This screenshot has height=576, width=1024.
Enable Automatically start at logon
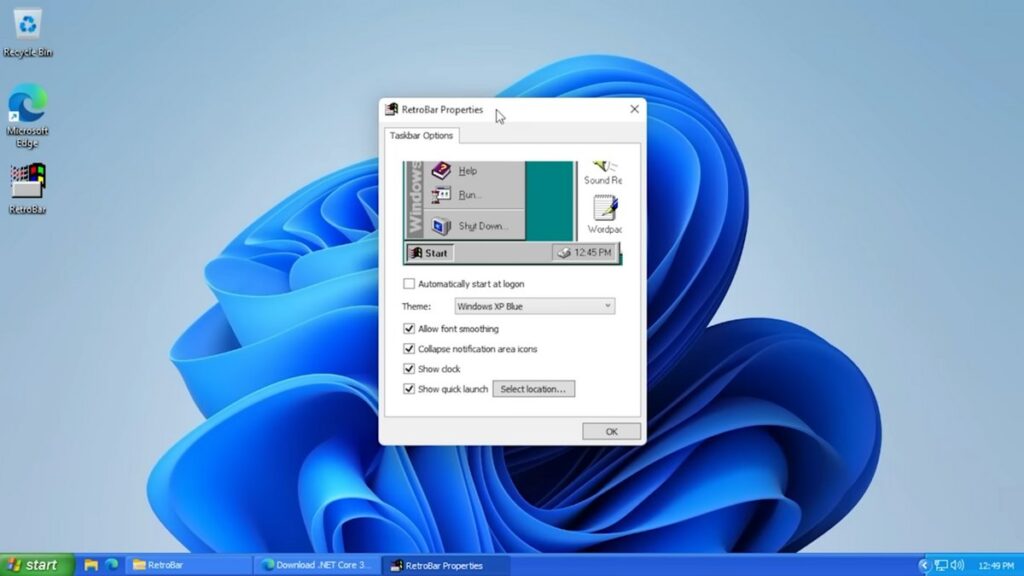point(409,283)
